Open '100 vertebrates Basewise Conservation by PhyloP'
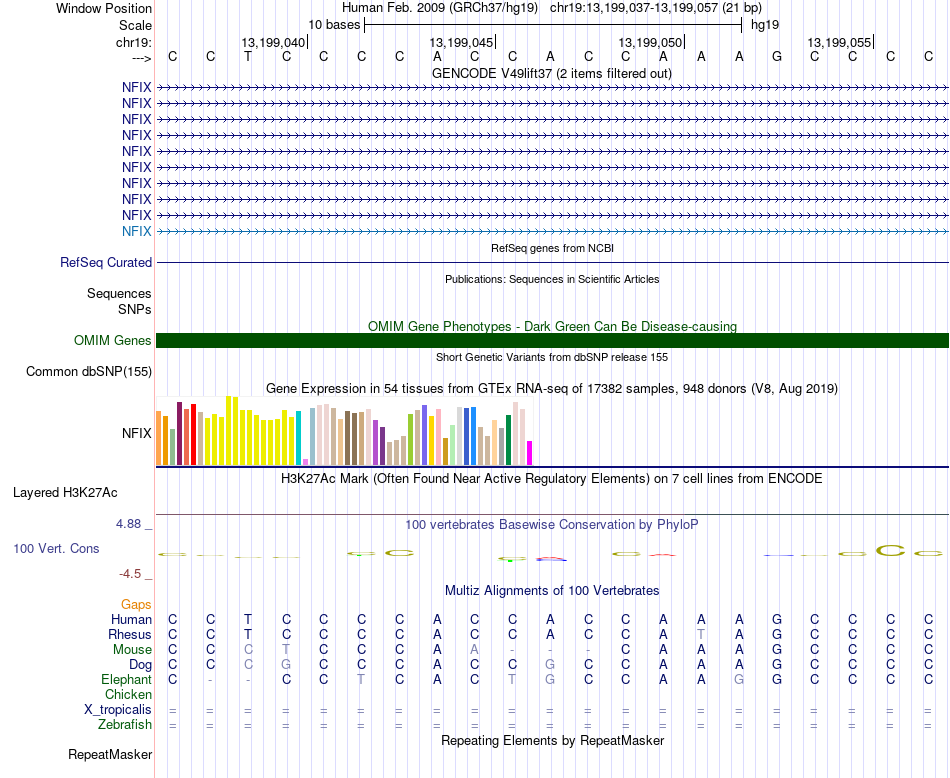Screen dimensions: 950x778 point(552,525)
